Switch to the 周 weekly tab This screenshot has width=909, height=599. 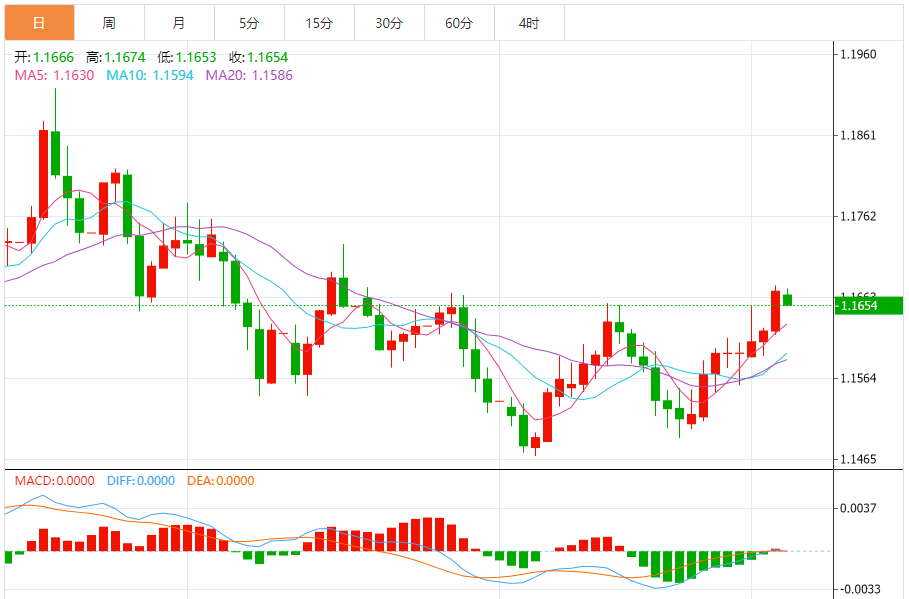coord(110,23)
